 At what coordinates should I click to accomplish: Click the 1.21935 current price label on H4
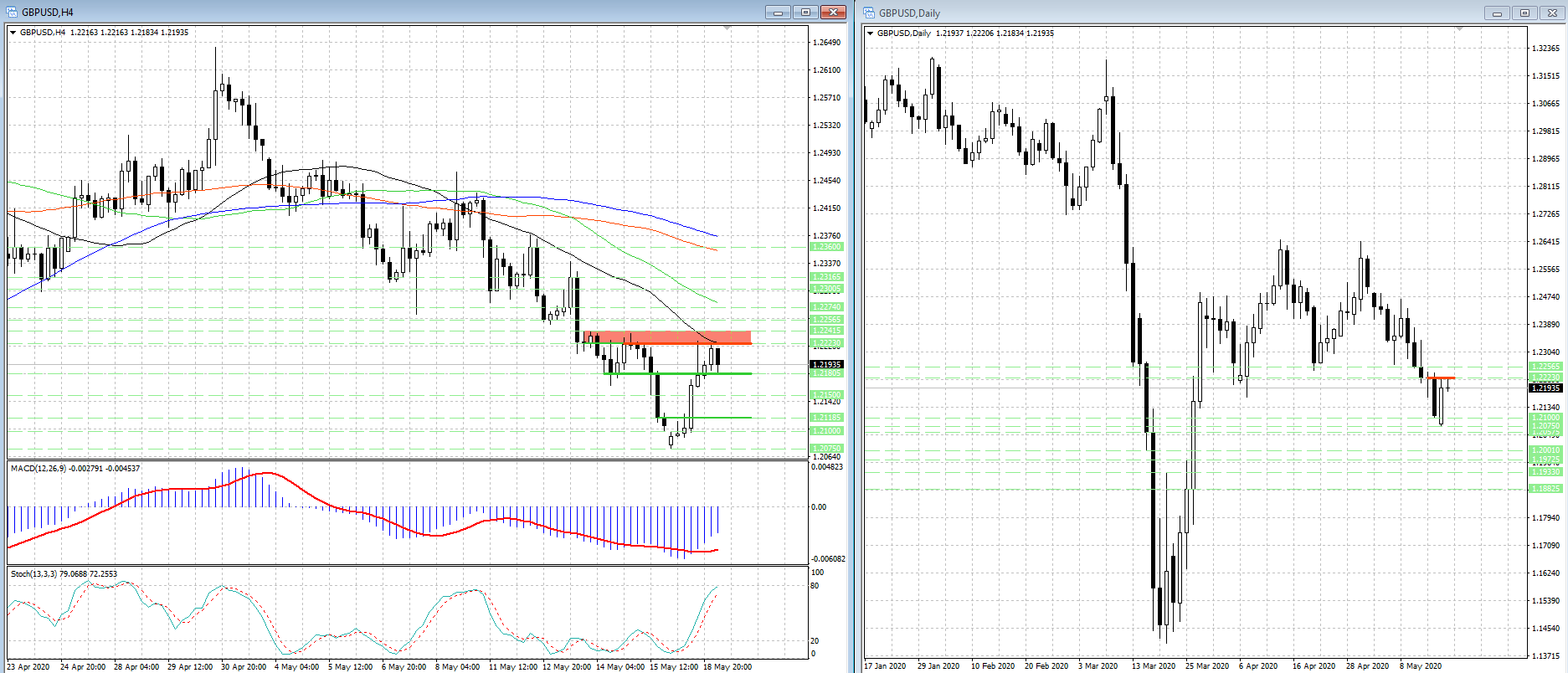pyautogui.click(x=826, y=364)
